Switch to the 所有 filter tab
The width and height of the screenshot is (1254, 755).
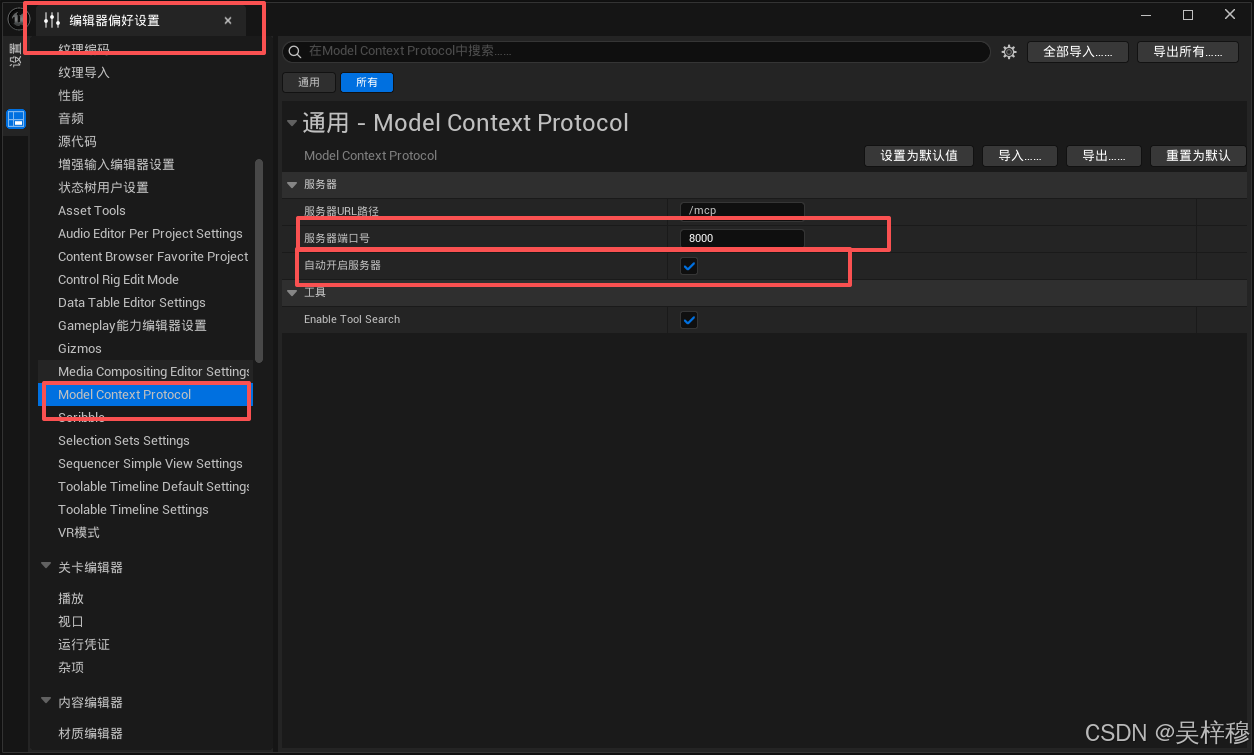pos(367,83)
